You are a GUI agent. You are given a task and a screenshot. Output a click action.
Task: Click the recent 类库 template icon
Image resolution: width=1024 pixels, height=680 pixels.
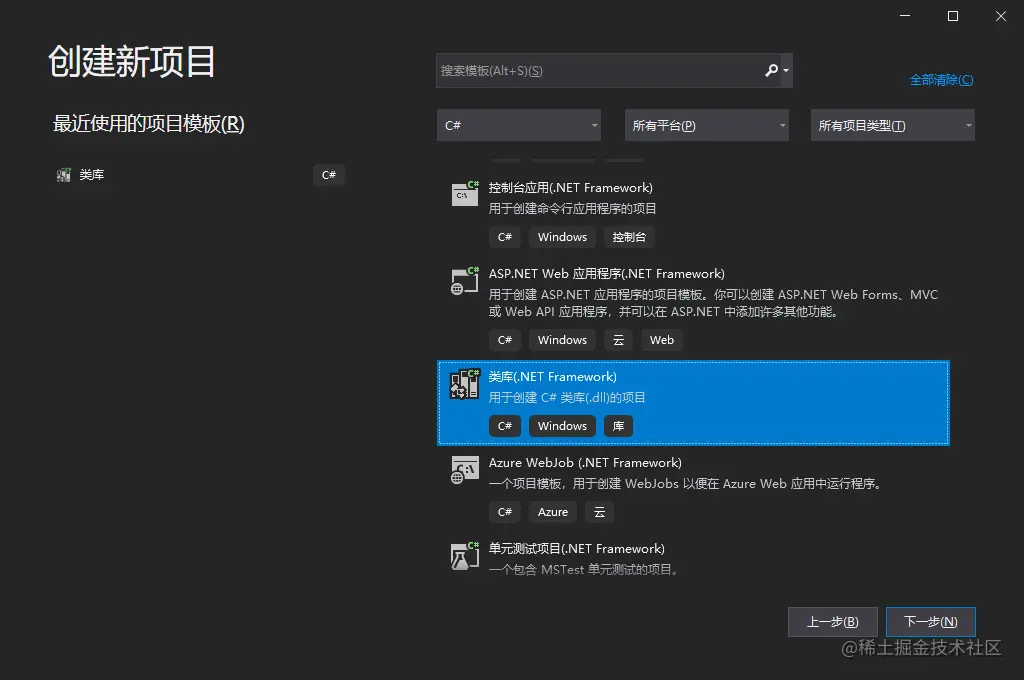tap(63, 175)
